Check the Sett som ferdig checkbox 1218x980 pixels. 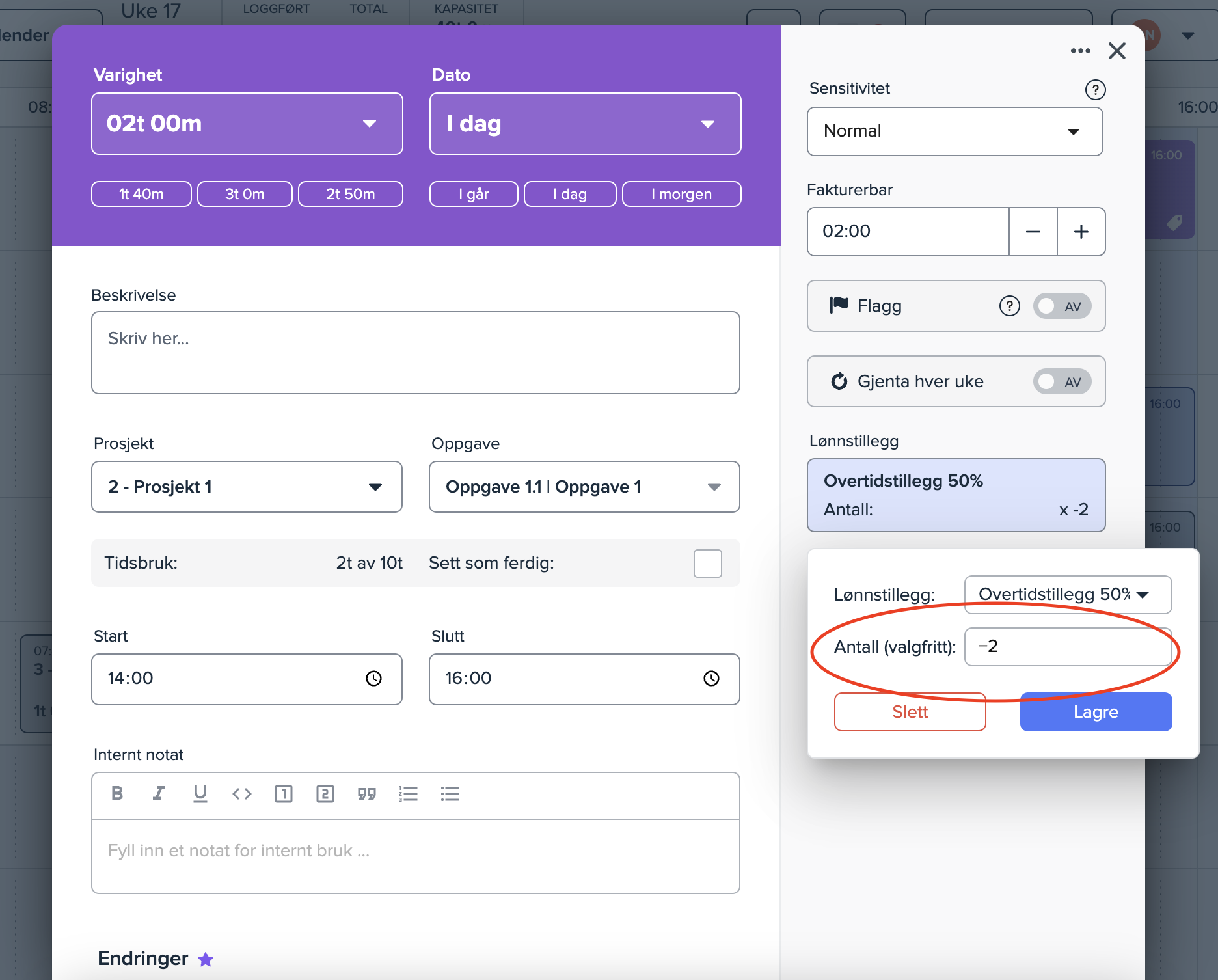pos(707,563)
